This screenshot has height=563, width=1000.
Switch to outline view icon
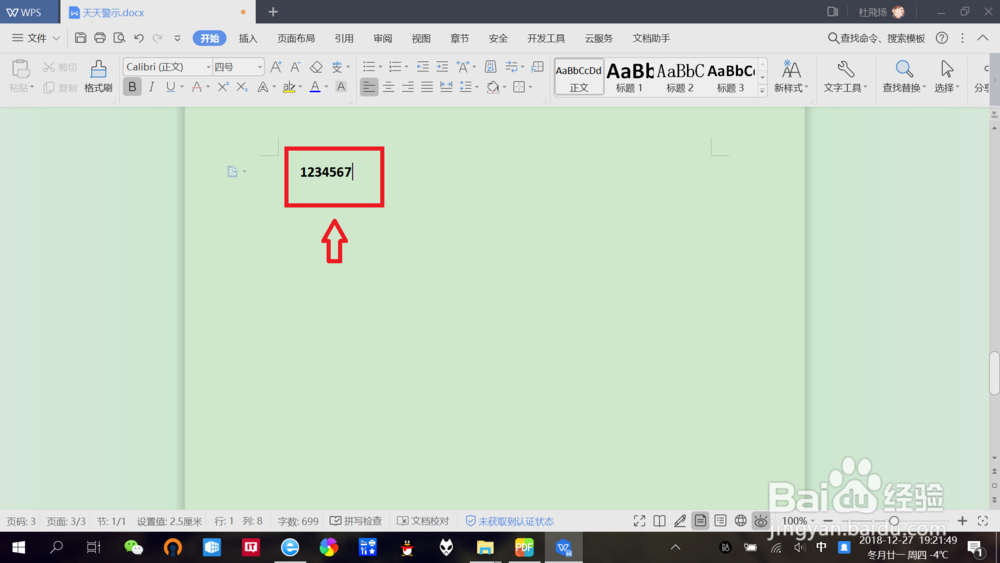pos(720,521)
